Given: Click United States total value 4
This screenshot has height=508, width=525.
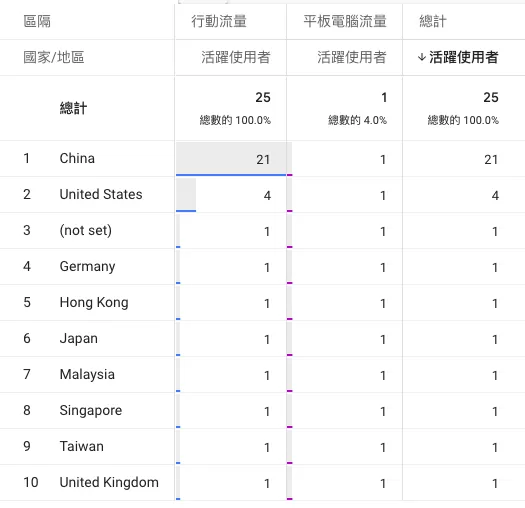Looking at the screenshot, I should point(495,196).
